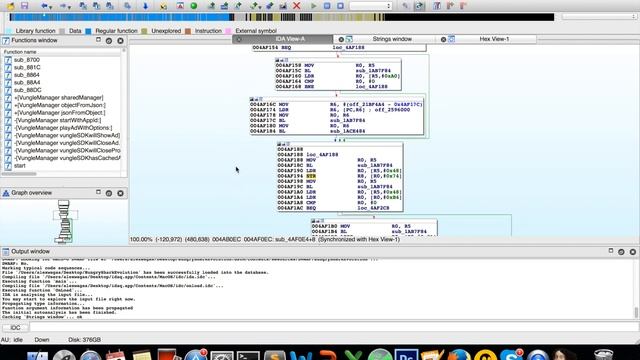Viewport: 640px width, 360px height.
Task: Float the Functions window panel
Action: click(98, 40)
